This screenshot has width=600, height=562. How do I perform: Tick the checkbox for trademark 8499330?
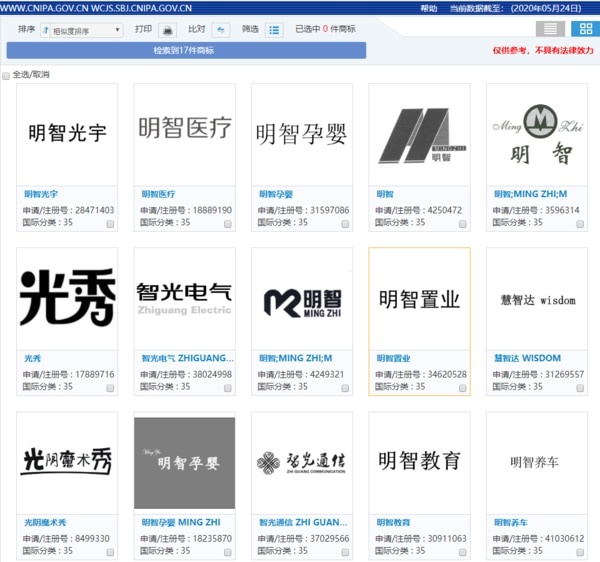click(110, 552)
